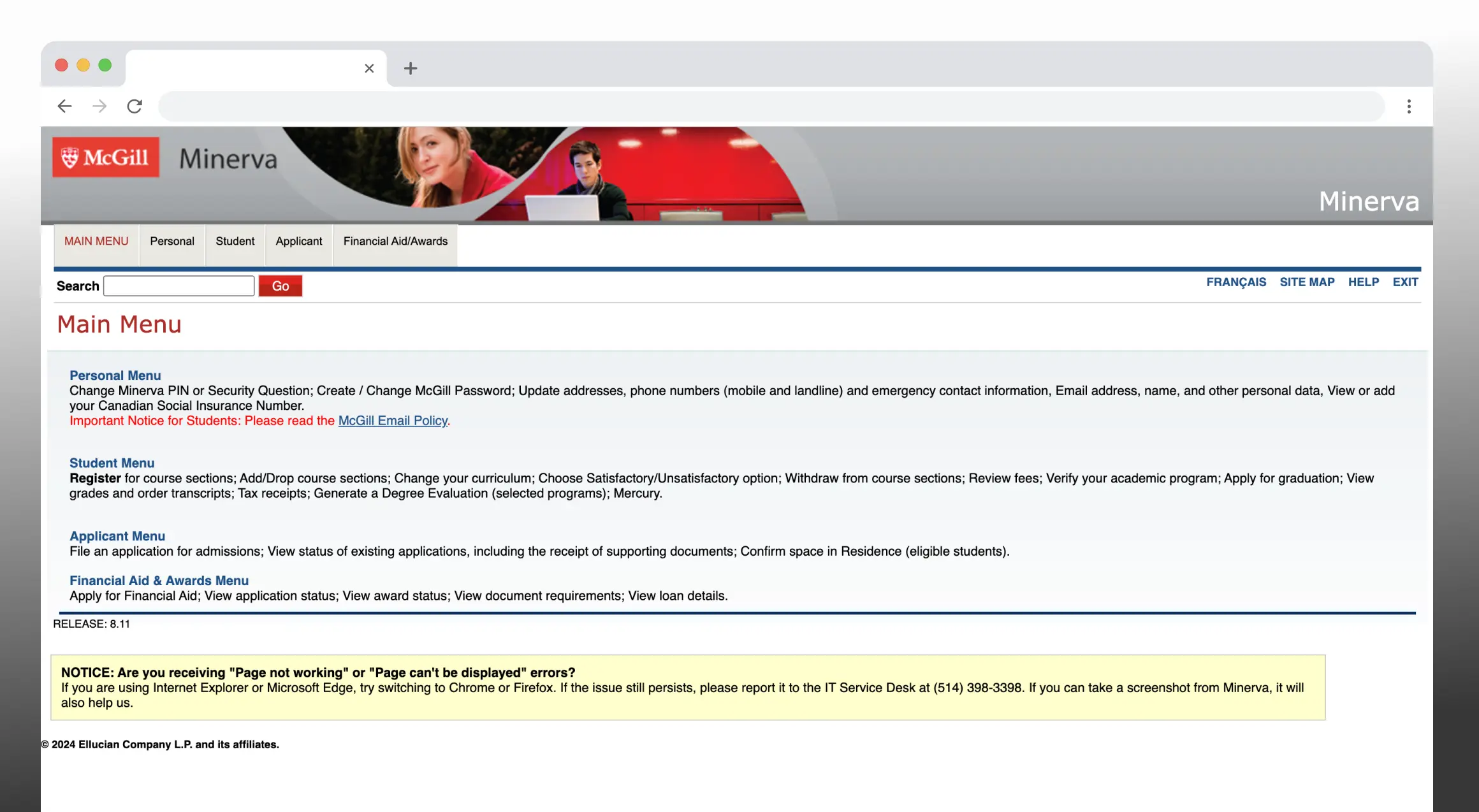Click inside the Search text field

pos(179,286)
